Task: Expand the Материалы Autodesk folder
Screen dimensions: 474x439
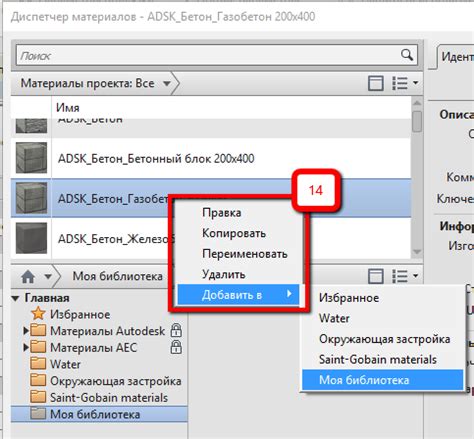Action: 26,331
